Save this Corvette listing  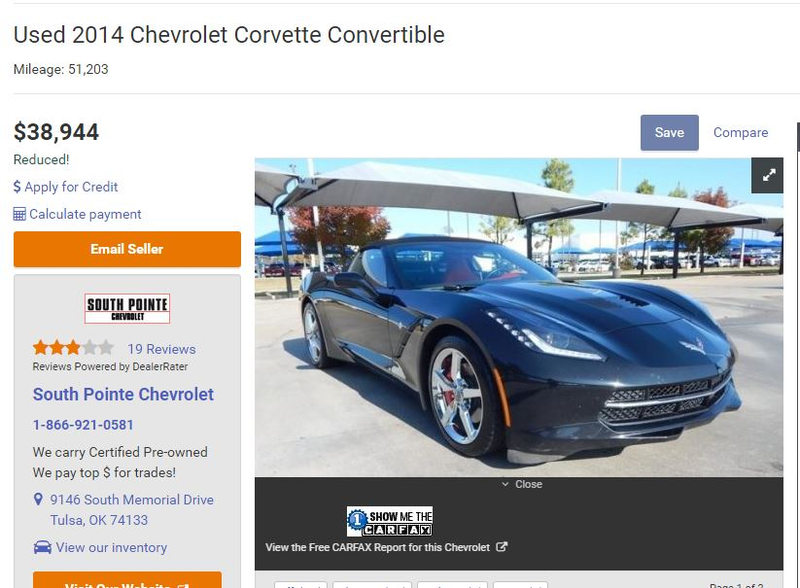point(669,133)
